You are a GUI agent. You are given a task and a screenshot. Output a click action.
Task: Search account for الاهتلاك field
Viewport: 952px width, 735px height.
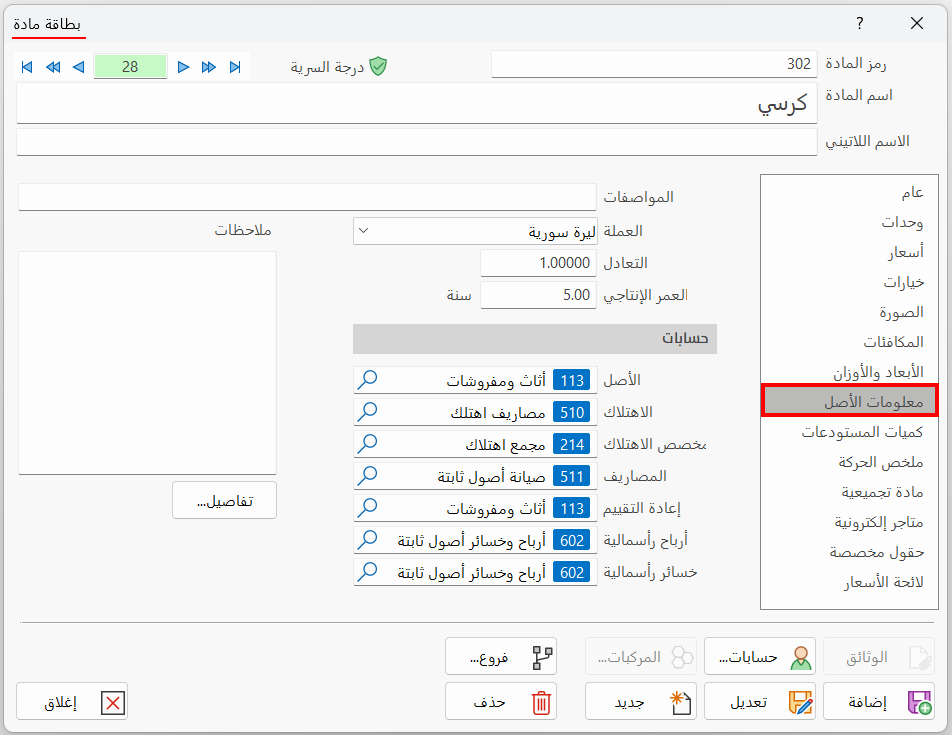point(367,412)
